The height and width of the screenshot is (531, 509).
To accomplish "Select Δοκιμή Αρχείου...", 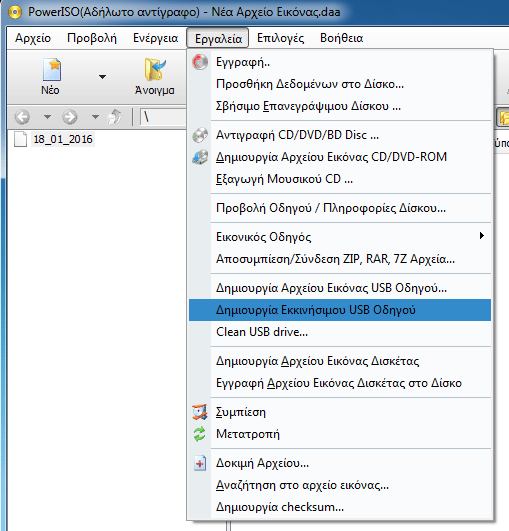I will point(340,463).
